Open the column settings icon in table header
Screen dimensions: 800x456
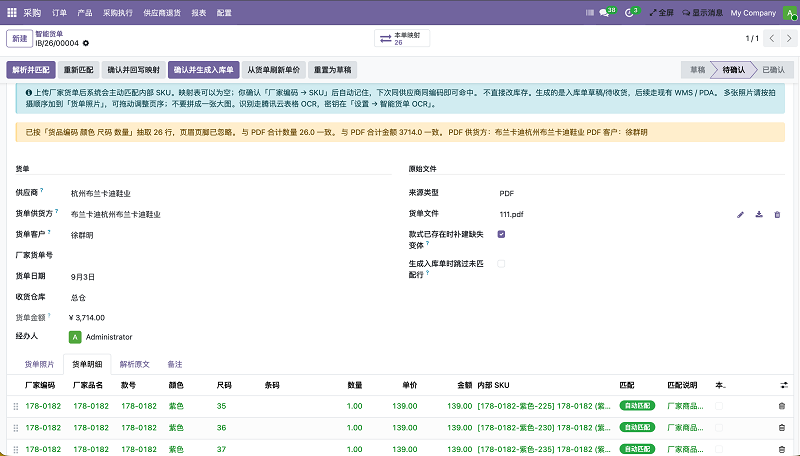pyautogui.click(x=784, y=385)
